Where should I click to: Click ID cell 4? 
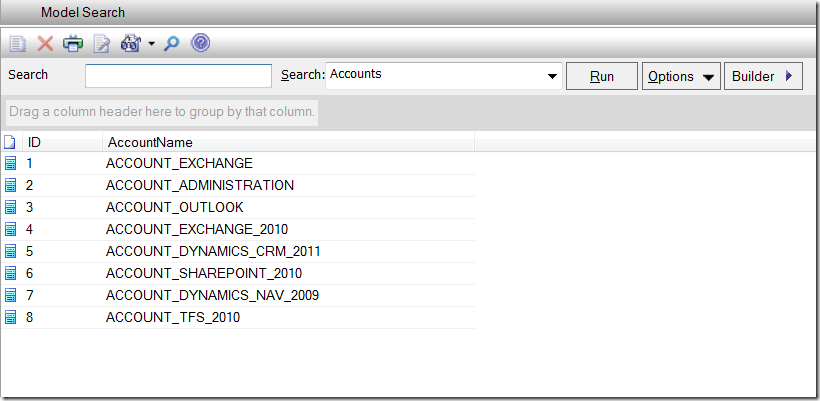(x=29, y=230)
